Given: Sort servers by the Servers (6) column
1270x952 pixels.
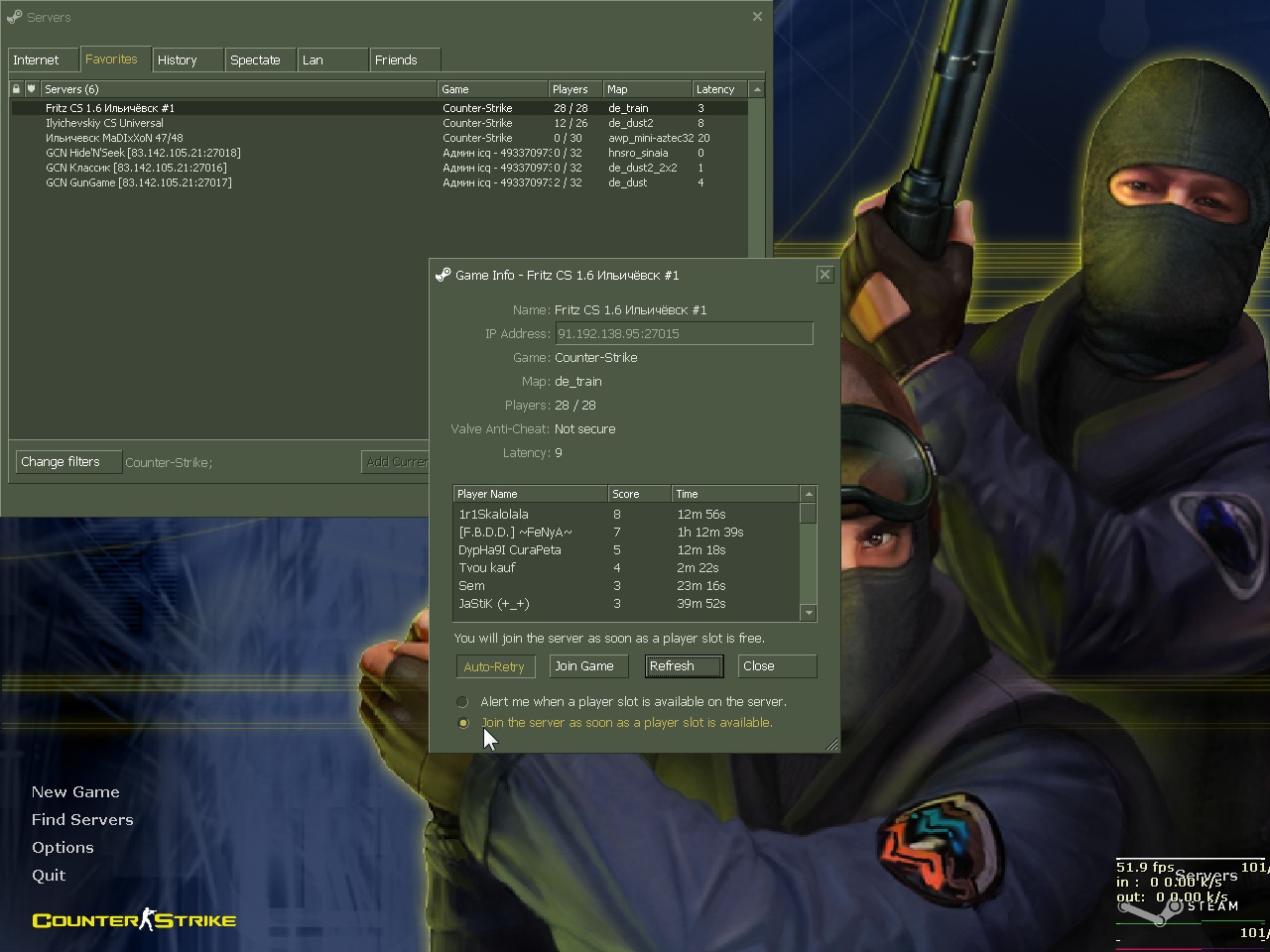Looking at the screenshot, I should tap(238, 89).
